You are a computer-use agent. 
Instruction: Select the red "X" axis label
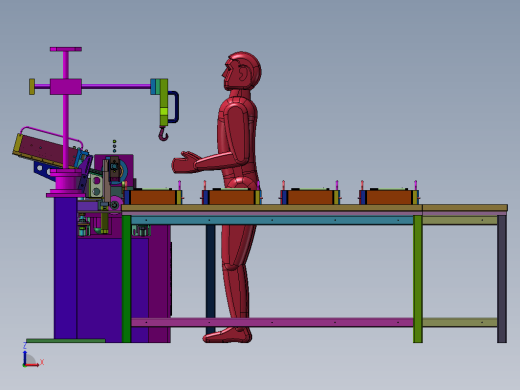[x=42, y=362]
